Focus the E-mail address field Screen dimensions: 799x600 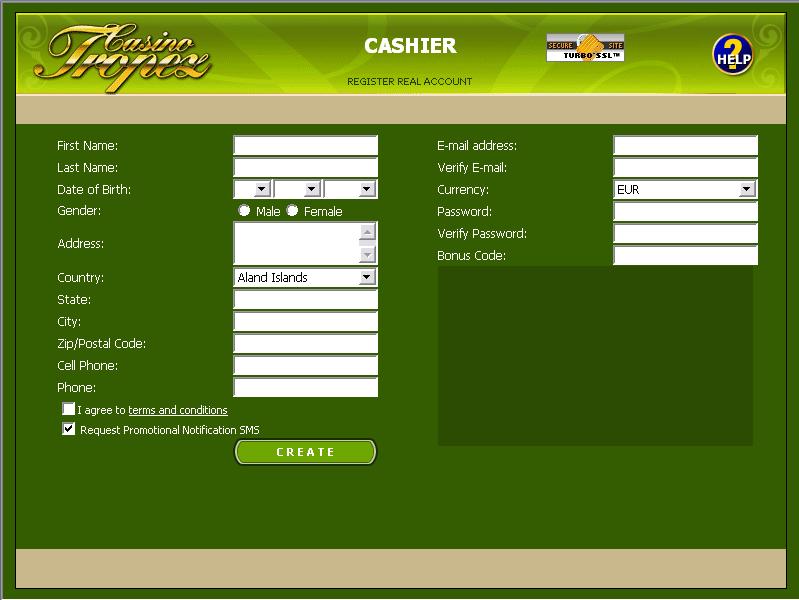[x=685, y=145]
